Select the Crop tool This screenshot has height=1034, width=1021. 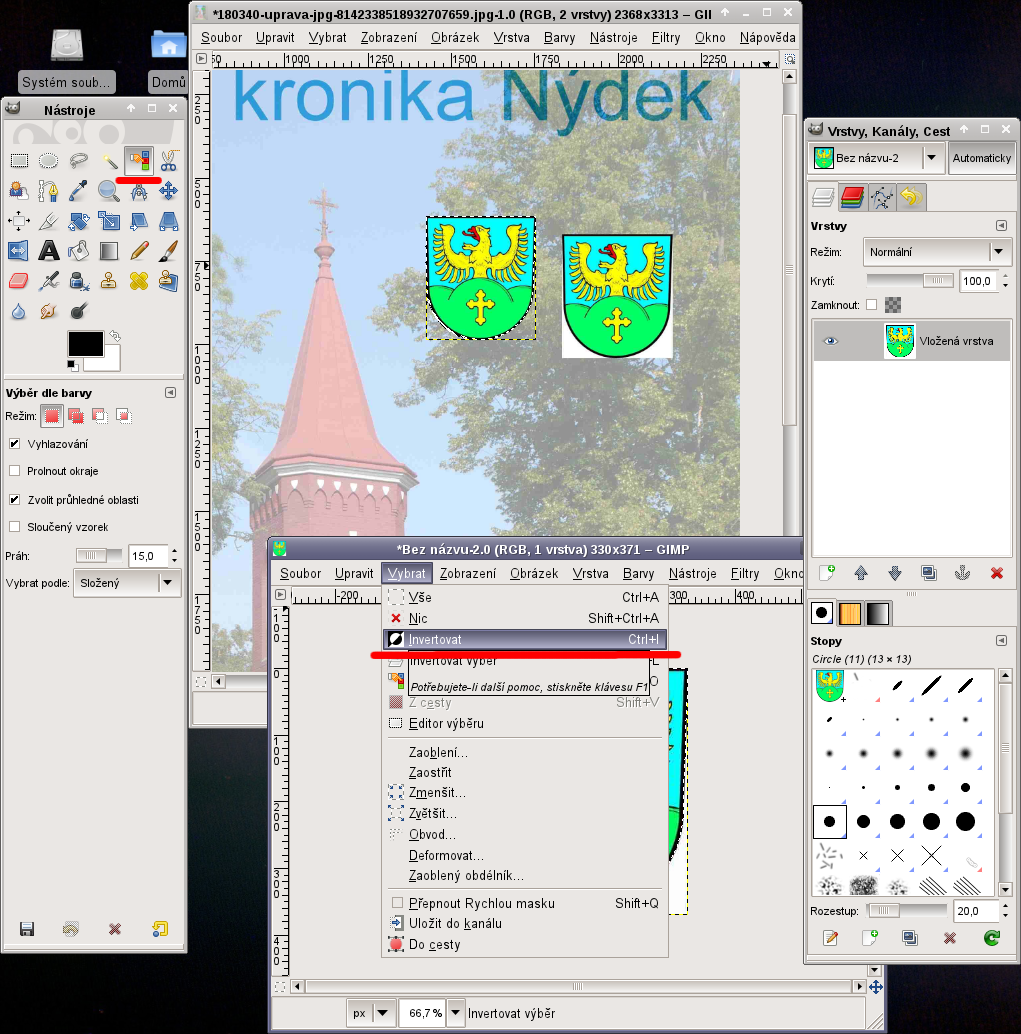tap(48, 221)
